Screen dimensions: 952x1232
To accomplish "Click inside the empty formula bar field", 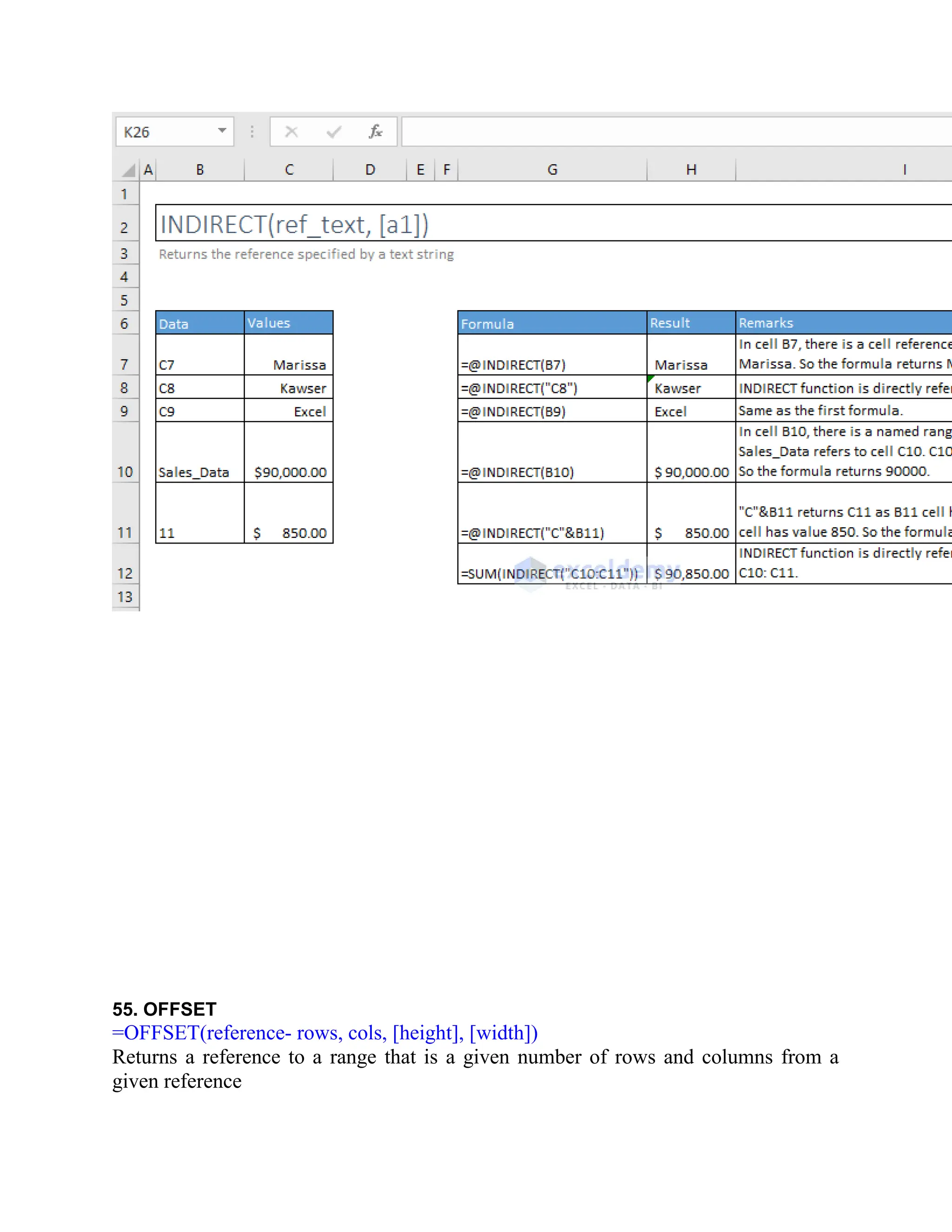I will [676, 132].
